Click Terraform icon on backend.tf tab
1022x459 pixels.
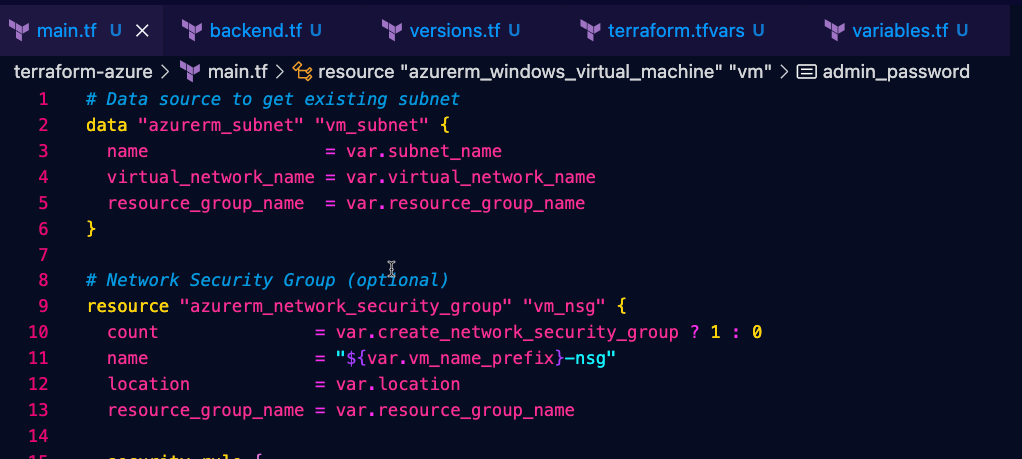(192, 30)
